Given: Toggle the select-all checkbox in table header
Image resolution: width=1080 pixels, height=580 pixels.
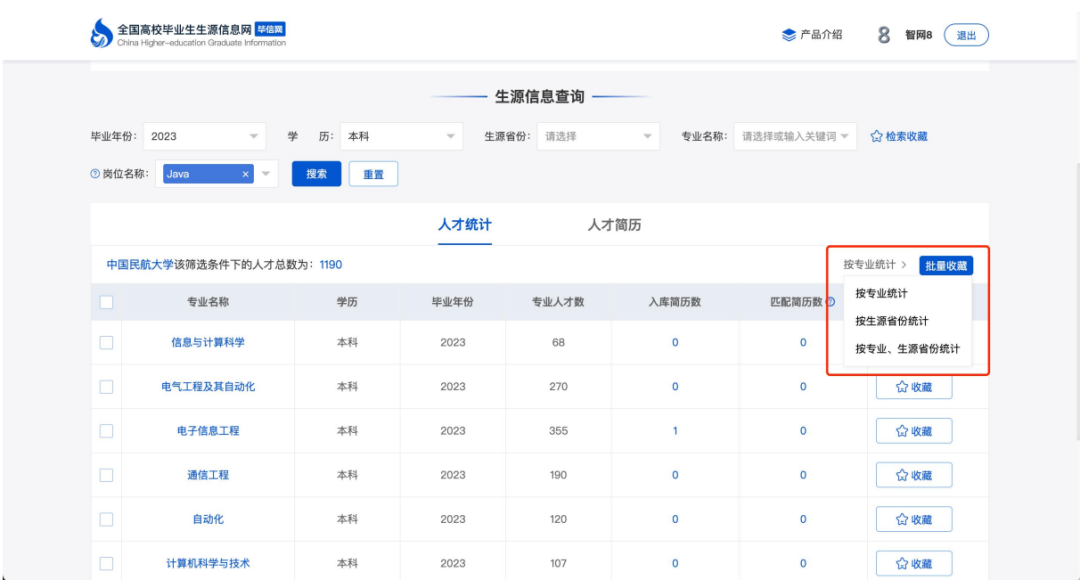Looking at the screenshot, I should (x=106, y=302).
